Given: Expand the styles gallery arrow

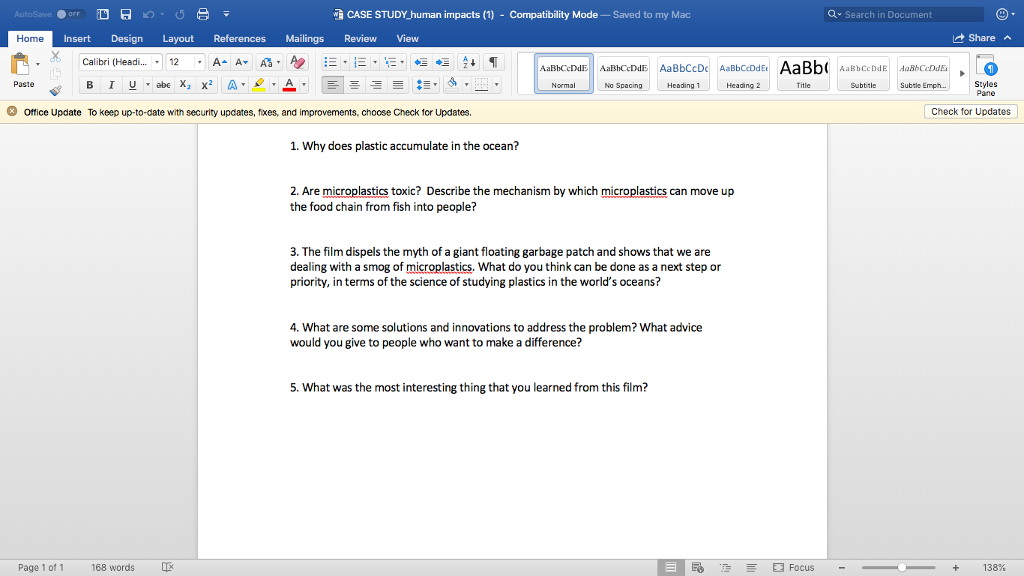Looking at the screenshot, I should coord(962,73).
